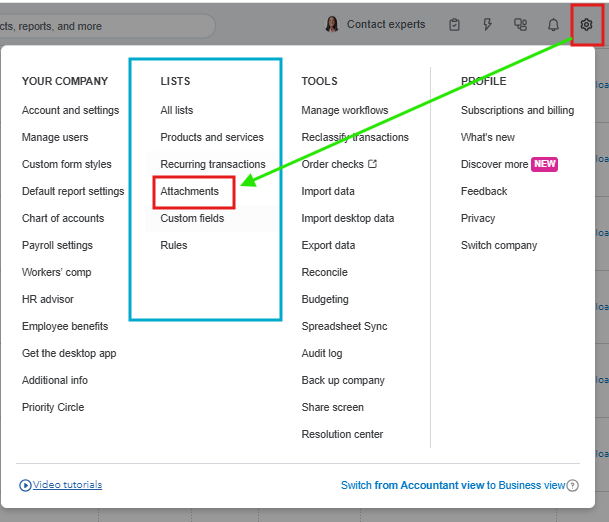Open the chat with people icon

pyautogui.click(x=520, y=24)
